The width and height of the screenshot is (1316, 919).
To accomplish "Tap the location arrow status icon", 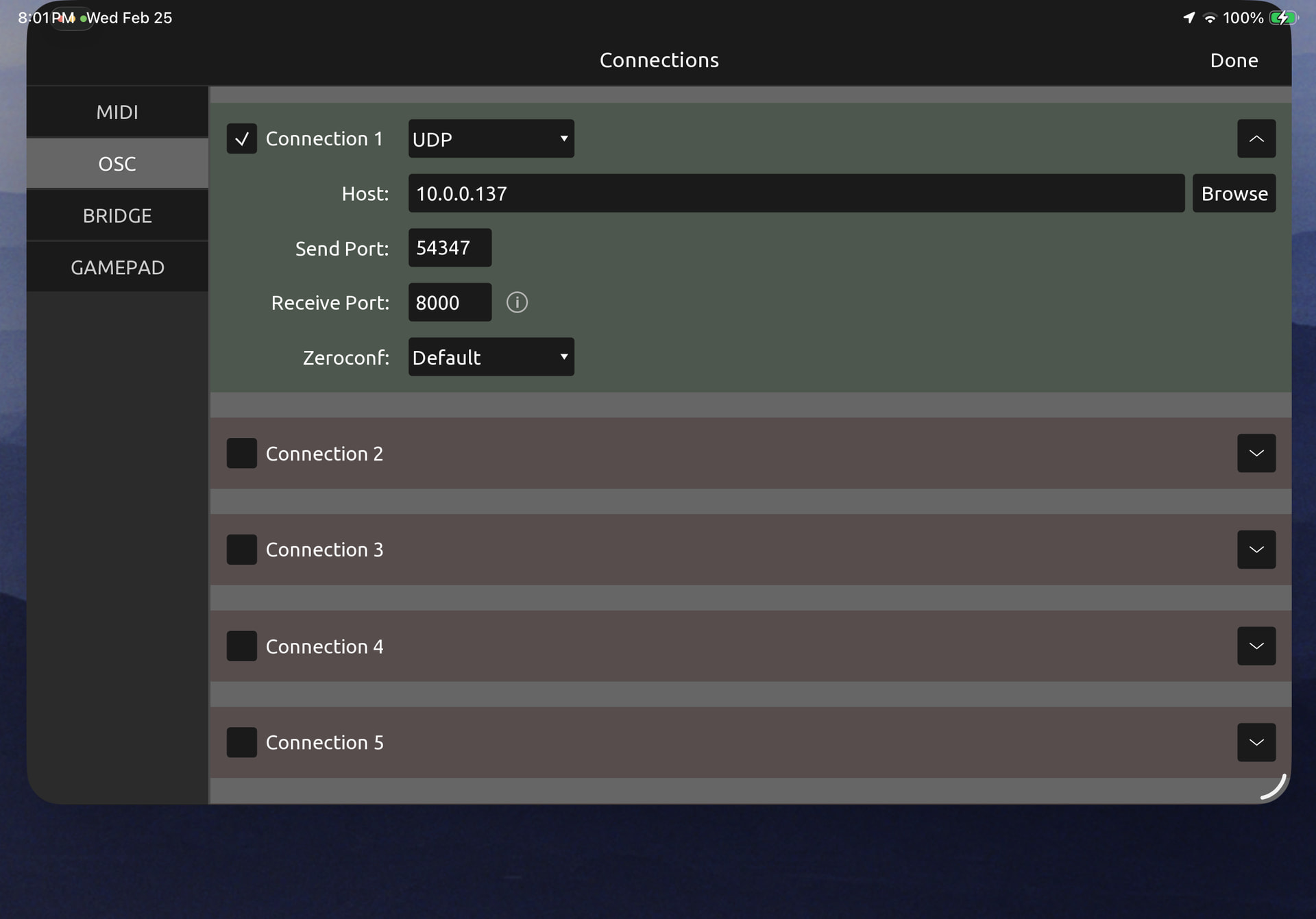I will 1189,18.
